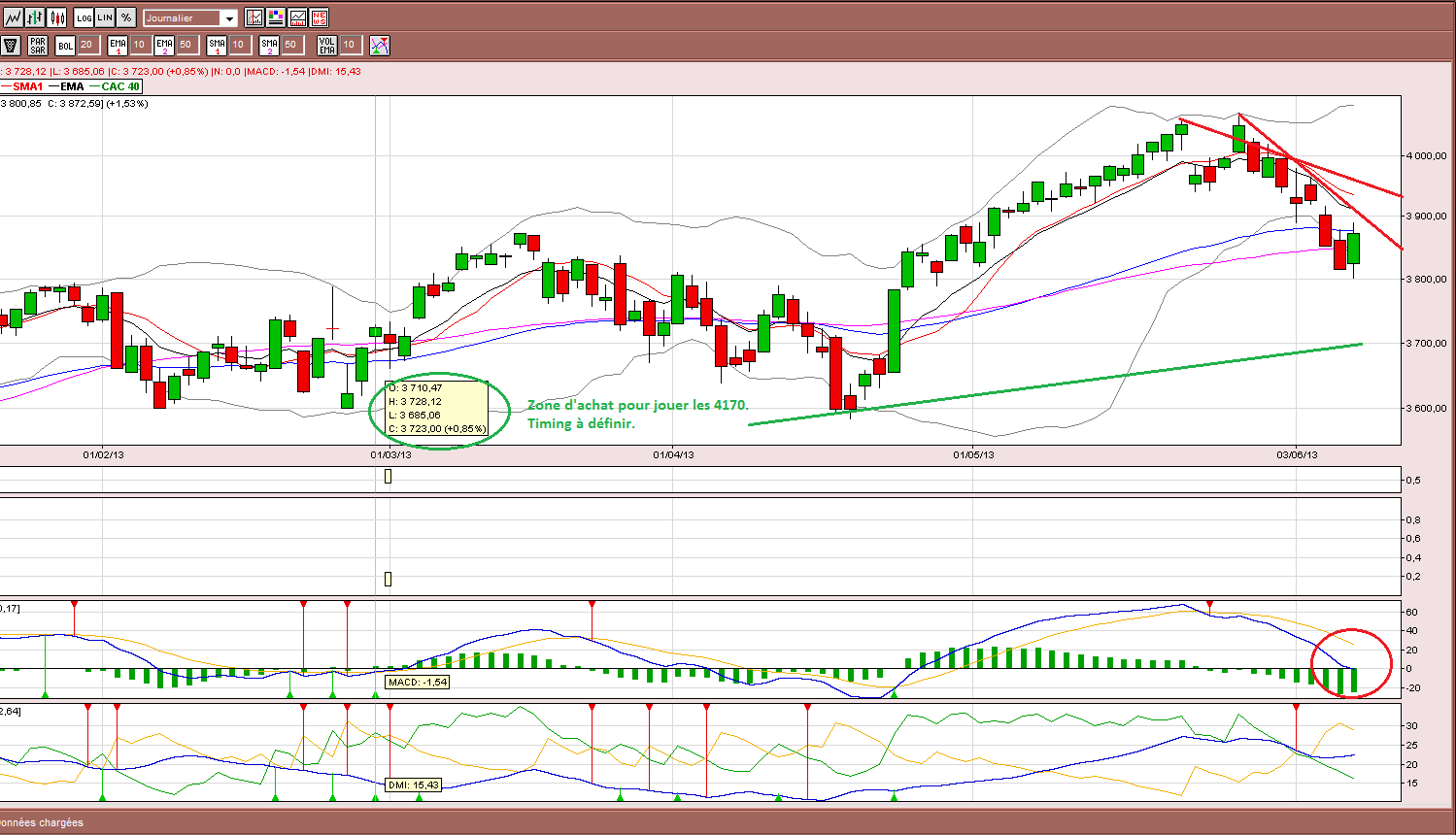Click the chart cursor indicator icon
Image resolution: width=1456 pixels, height=835 pixels.
point(254,17)
